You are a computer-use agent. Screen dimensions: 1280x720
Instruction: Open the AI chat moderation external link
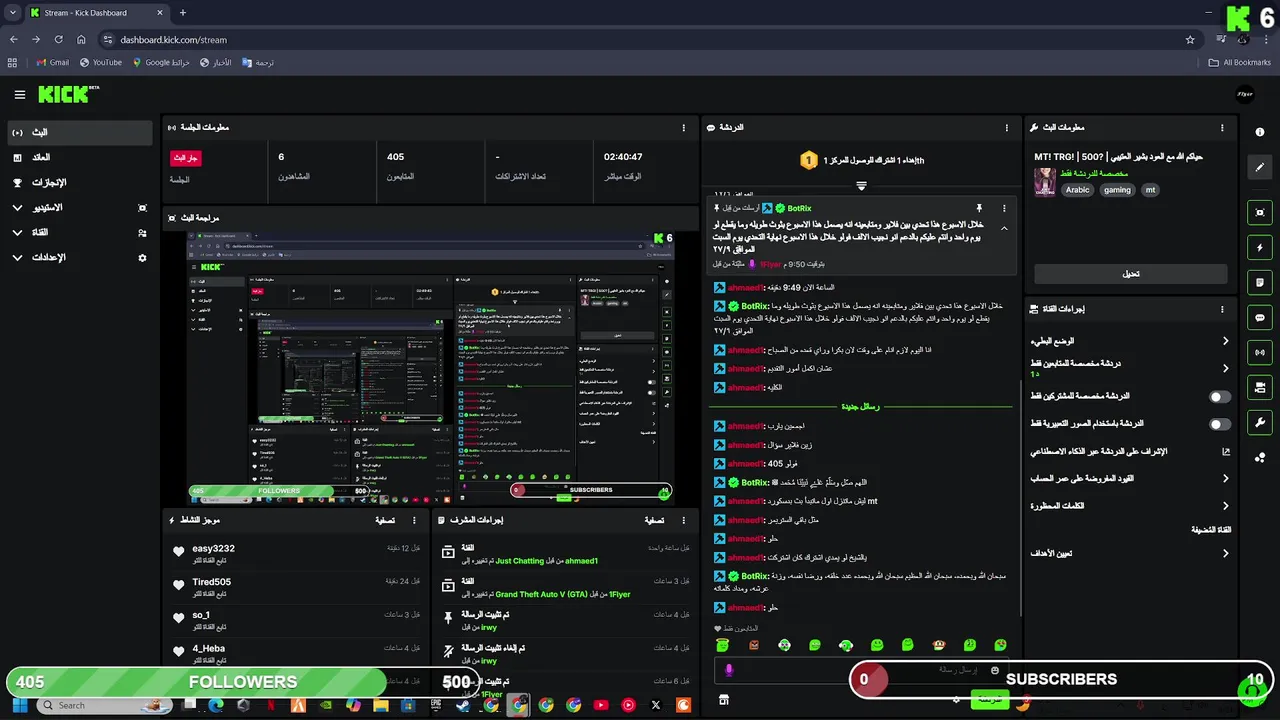tap(1226, 452)
